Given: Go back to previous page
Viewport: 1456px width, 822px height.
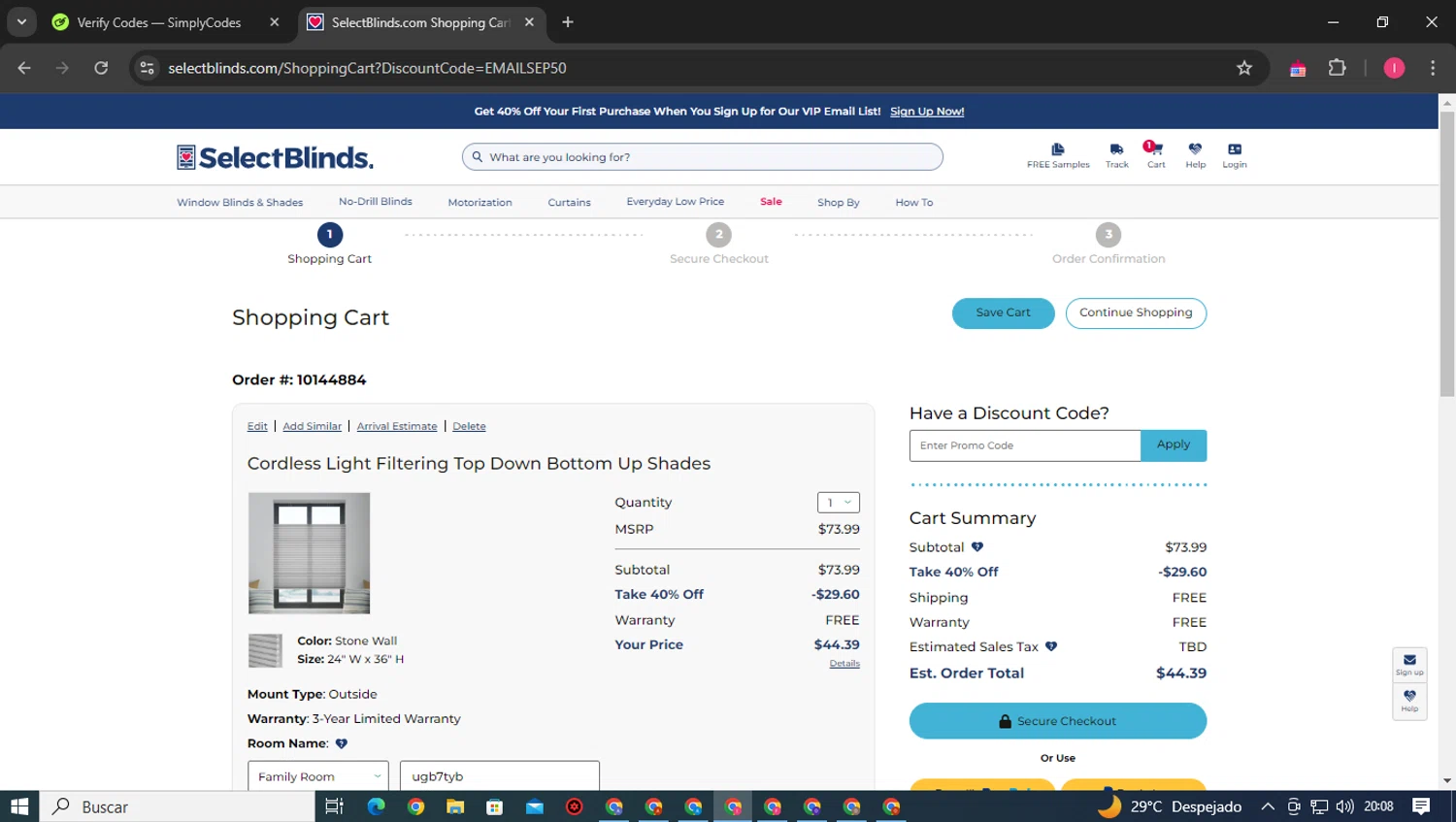Looking at the screenshot, I should [24, 68].
